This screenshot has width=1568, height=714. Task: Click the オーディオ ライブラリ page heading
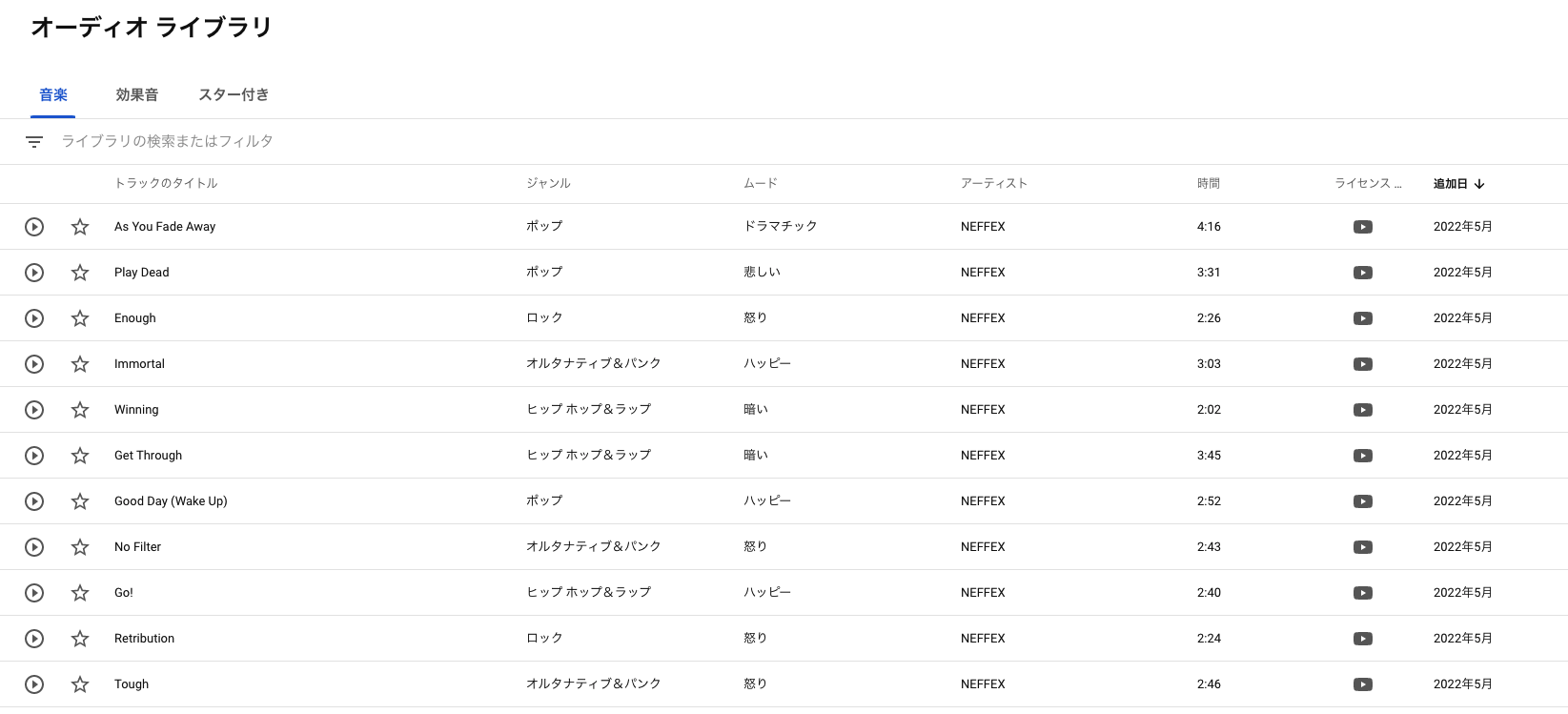coord(152,28)
